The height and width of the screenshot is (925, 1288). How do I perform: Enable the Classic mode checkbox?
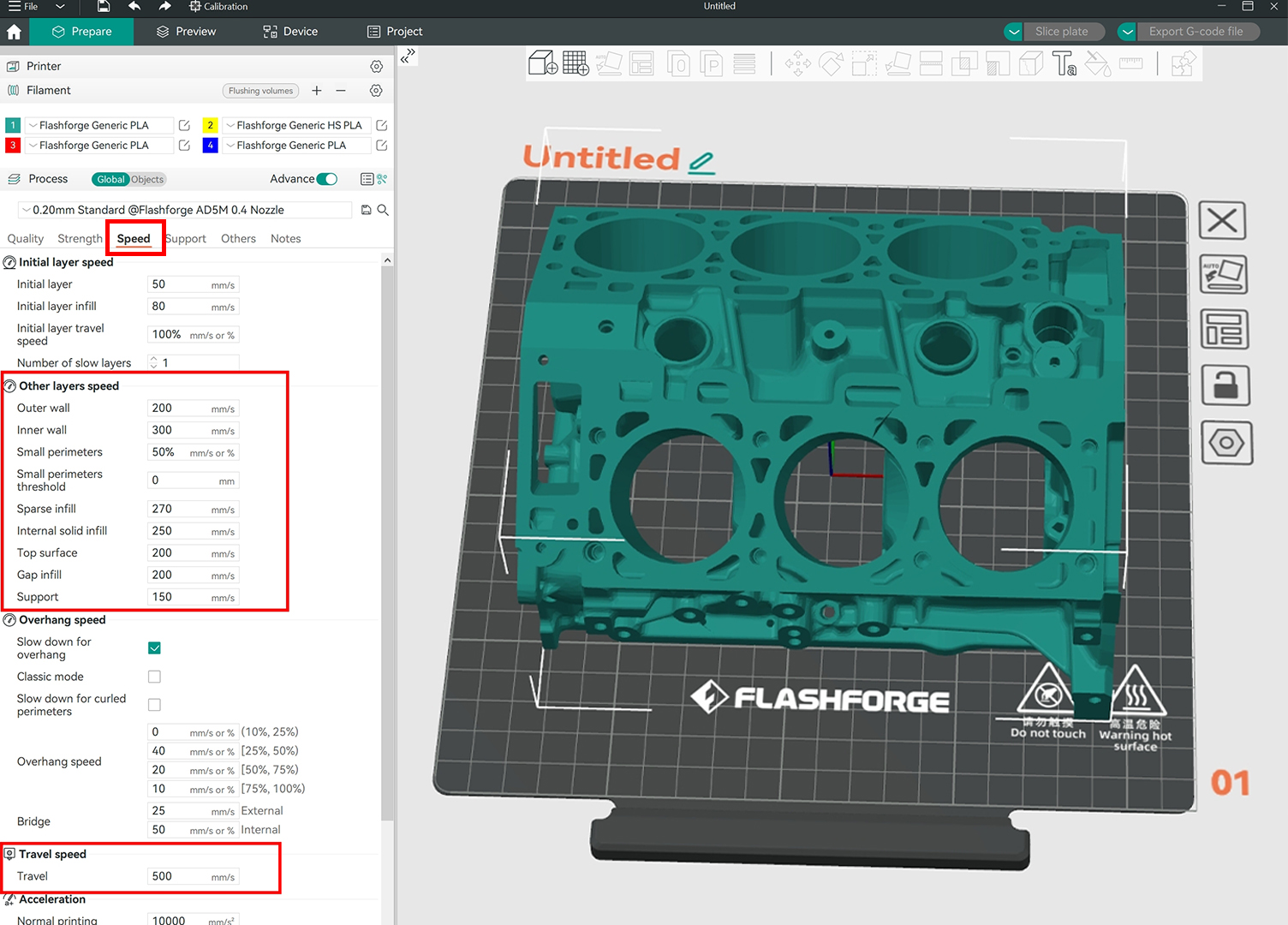point(154,677)
